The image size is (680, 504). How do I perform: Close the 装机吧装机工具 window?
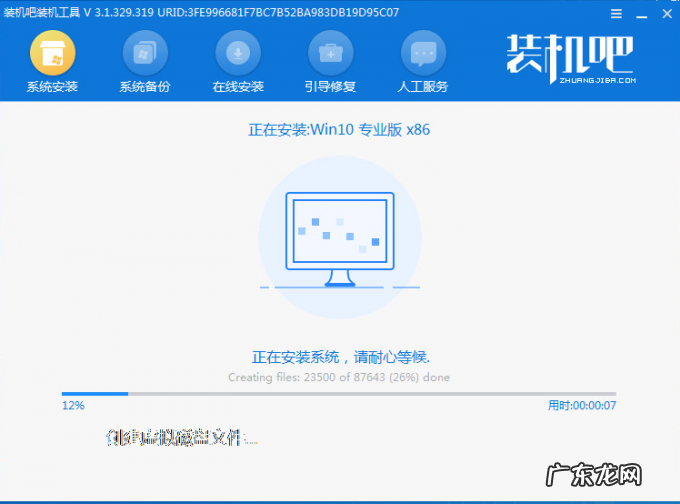[x=667, y=14]
